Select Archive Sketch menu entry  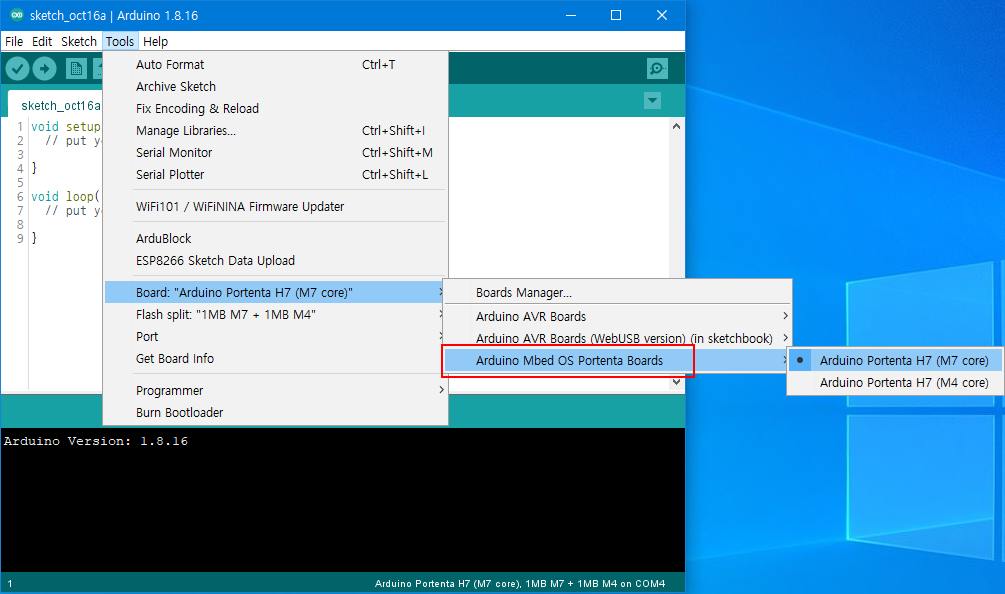point(276,87)
